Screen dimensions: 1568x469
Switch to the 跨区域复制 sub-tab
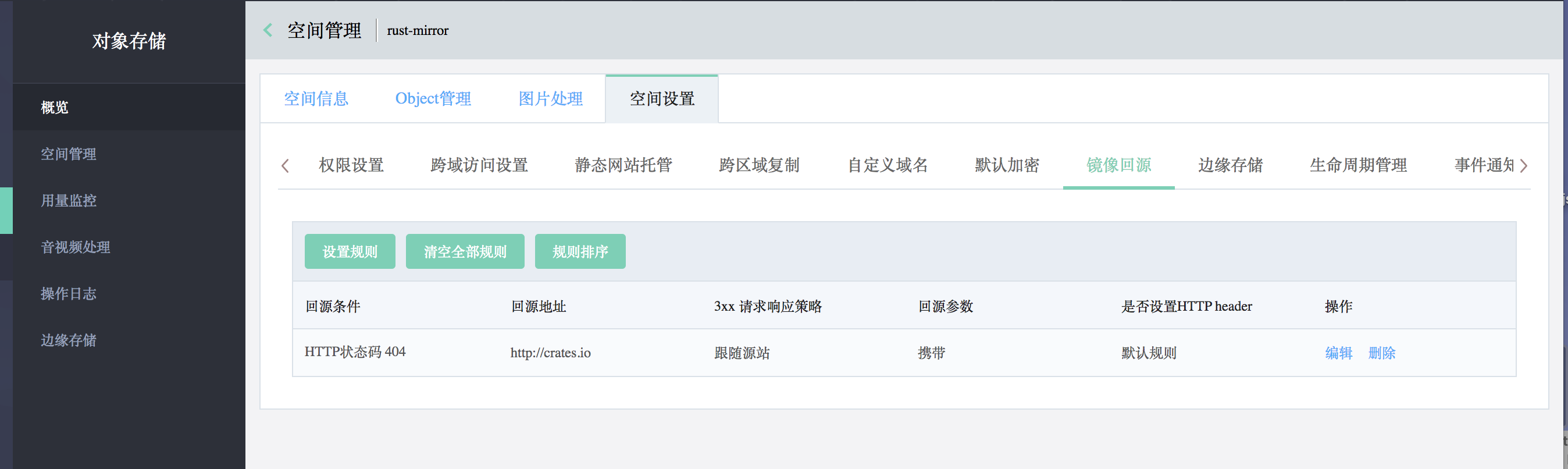tap(759, 165)
